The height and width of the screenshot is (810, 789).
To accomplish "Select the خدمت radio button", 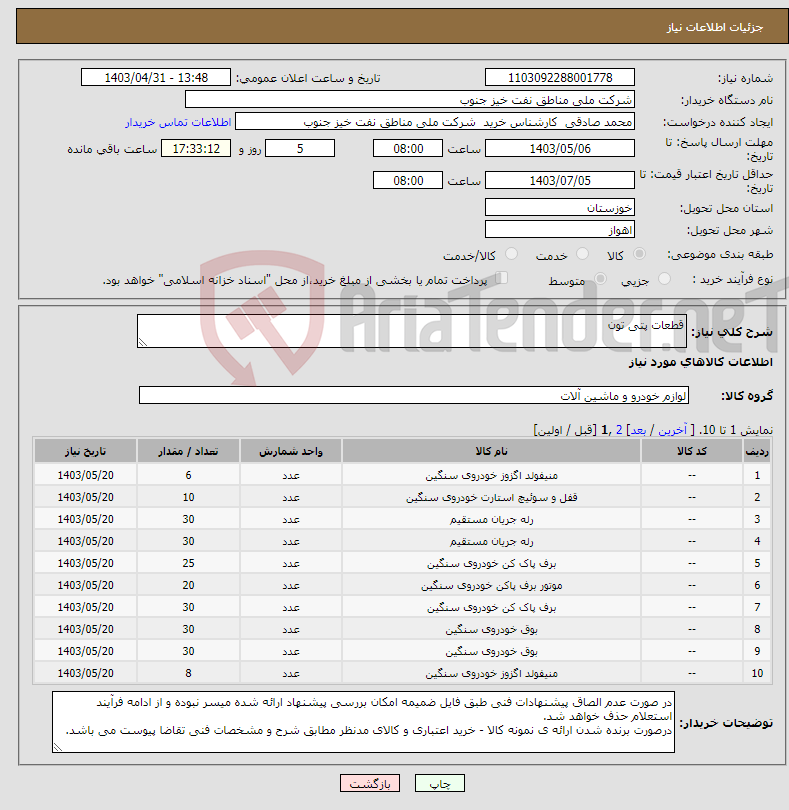I will pos(582,254).
